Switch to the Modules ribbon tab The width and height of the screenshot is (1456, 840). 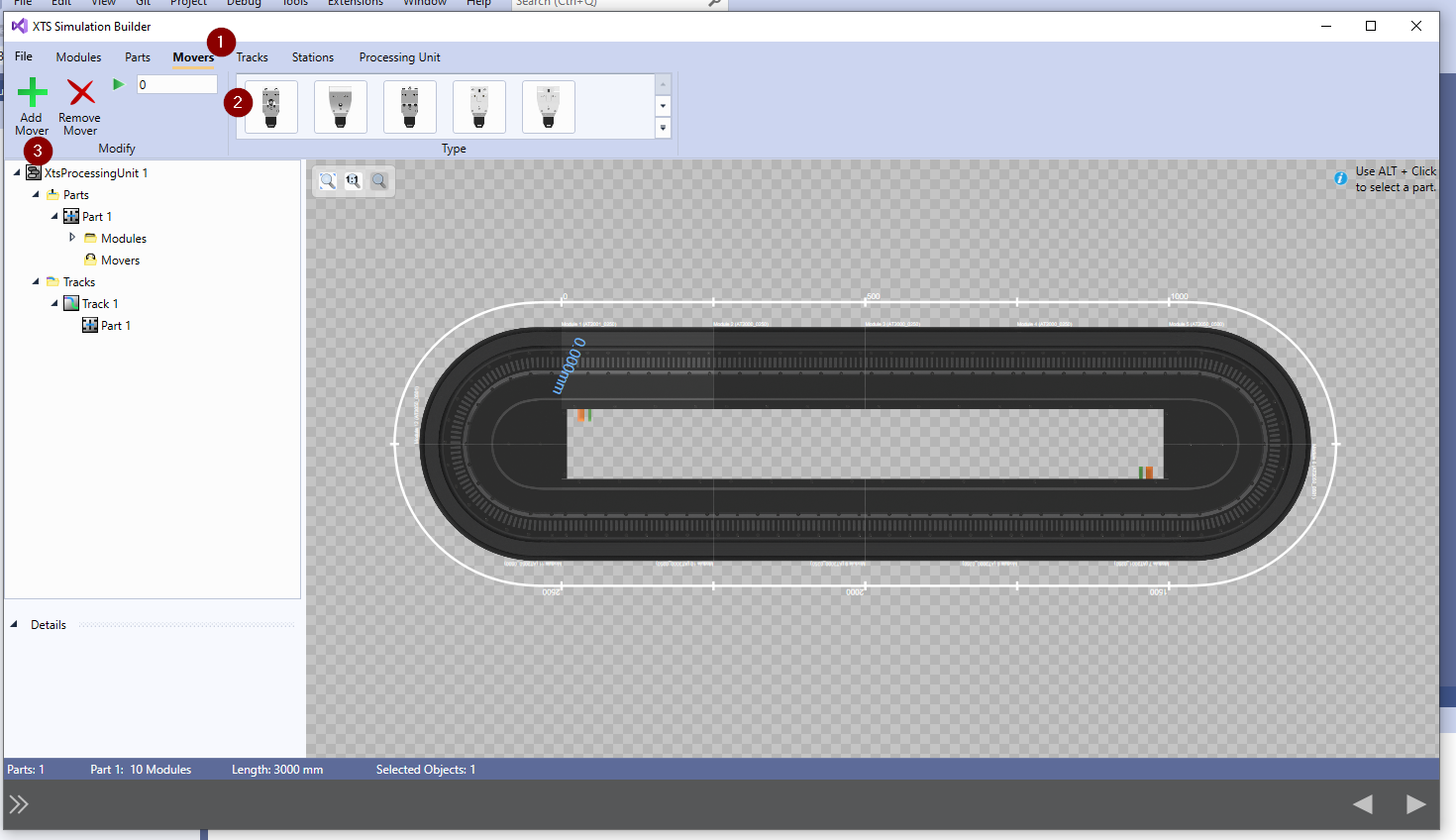pyautogui.click(x=78, y=57)
